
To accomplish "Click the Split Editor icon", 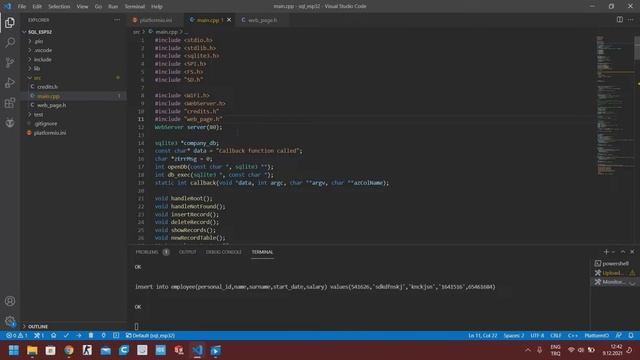I will pyautogui.click(x=620, y=20).
